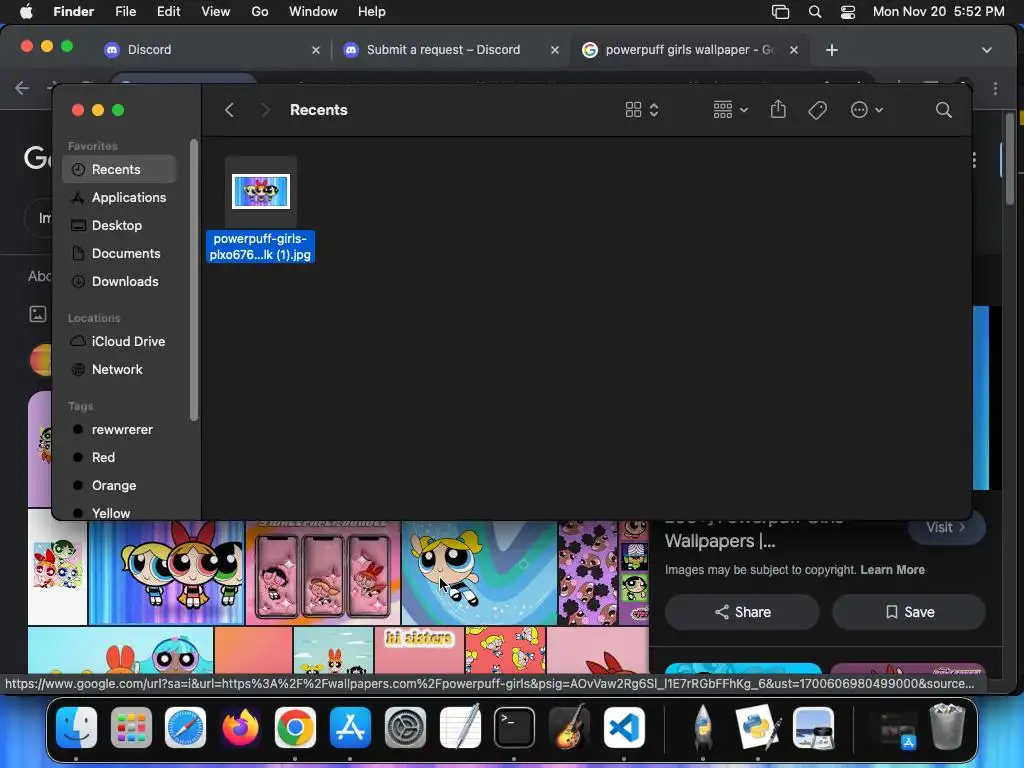Open GarageBand from the Dock
The width and height of the screenshot is (1024, 768).
coord(569,728)
